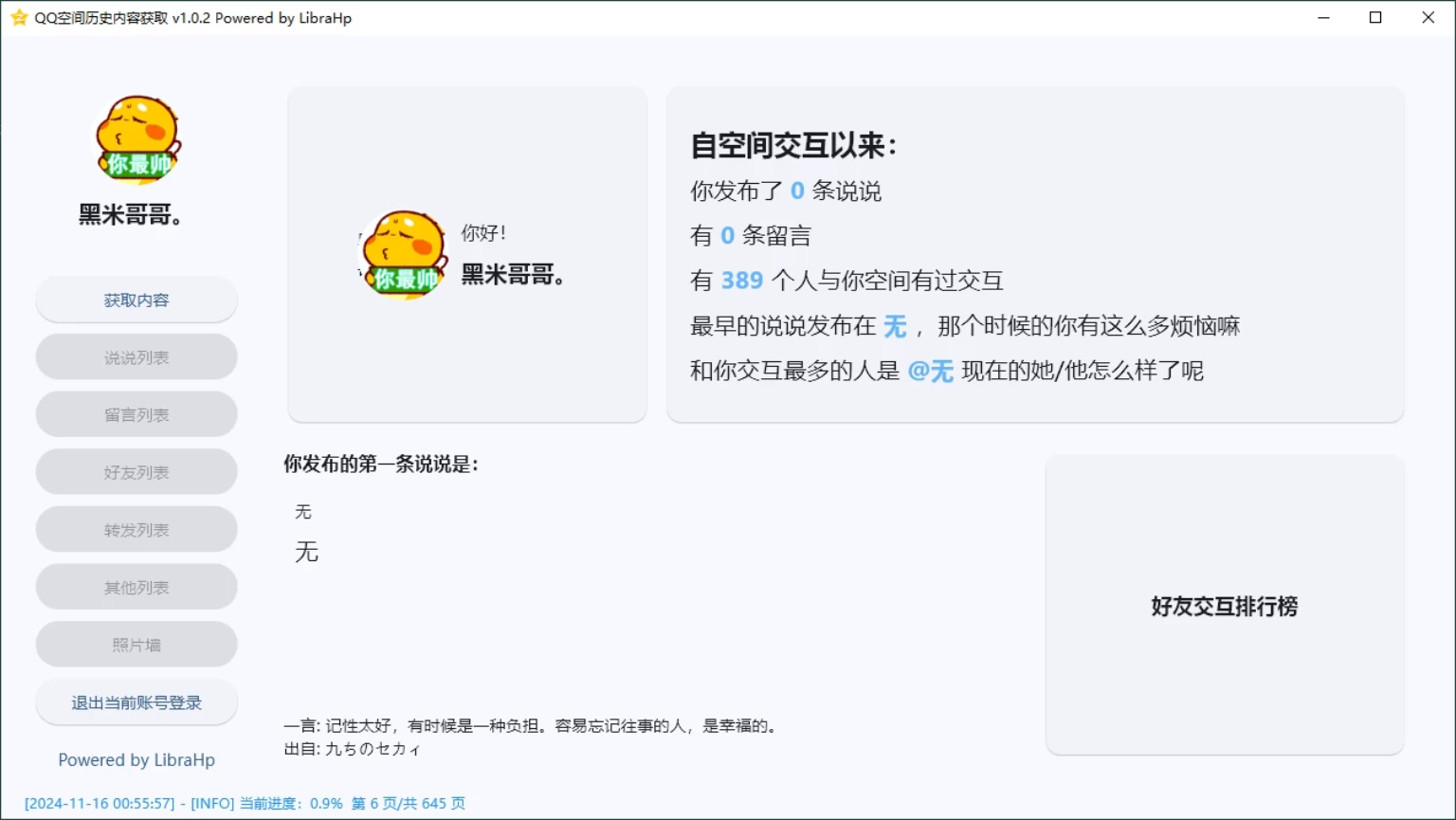
Task: Open the 留言列表 panel
Action: tap(136, 413)
